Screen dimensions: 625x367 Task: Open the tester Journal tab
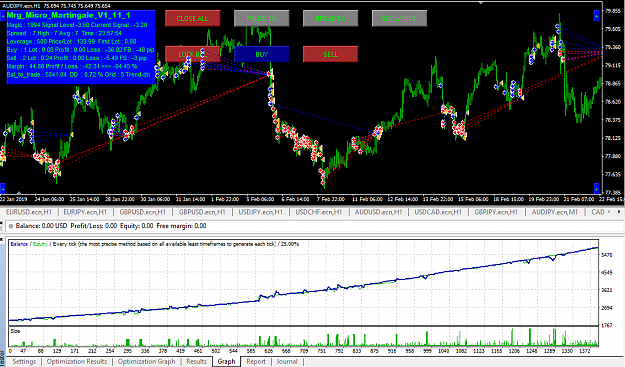click(287, 361)
